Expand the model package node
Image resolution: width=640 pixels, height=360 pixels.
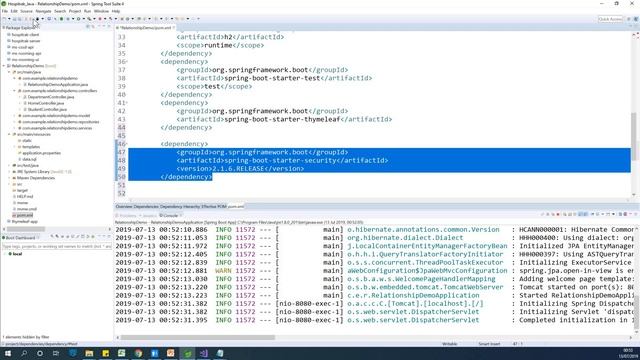pyautogui.click(x=14, y=116)
